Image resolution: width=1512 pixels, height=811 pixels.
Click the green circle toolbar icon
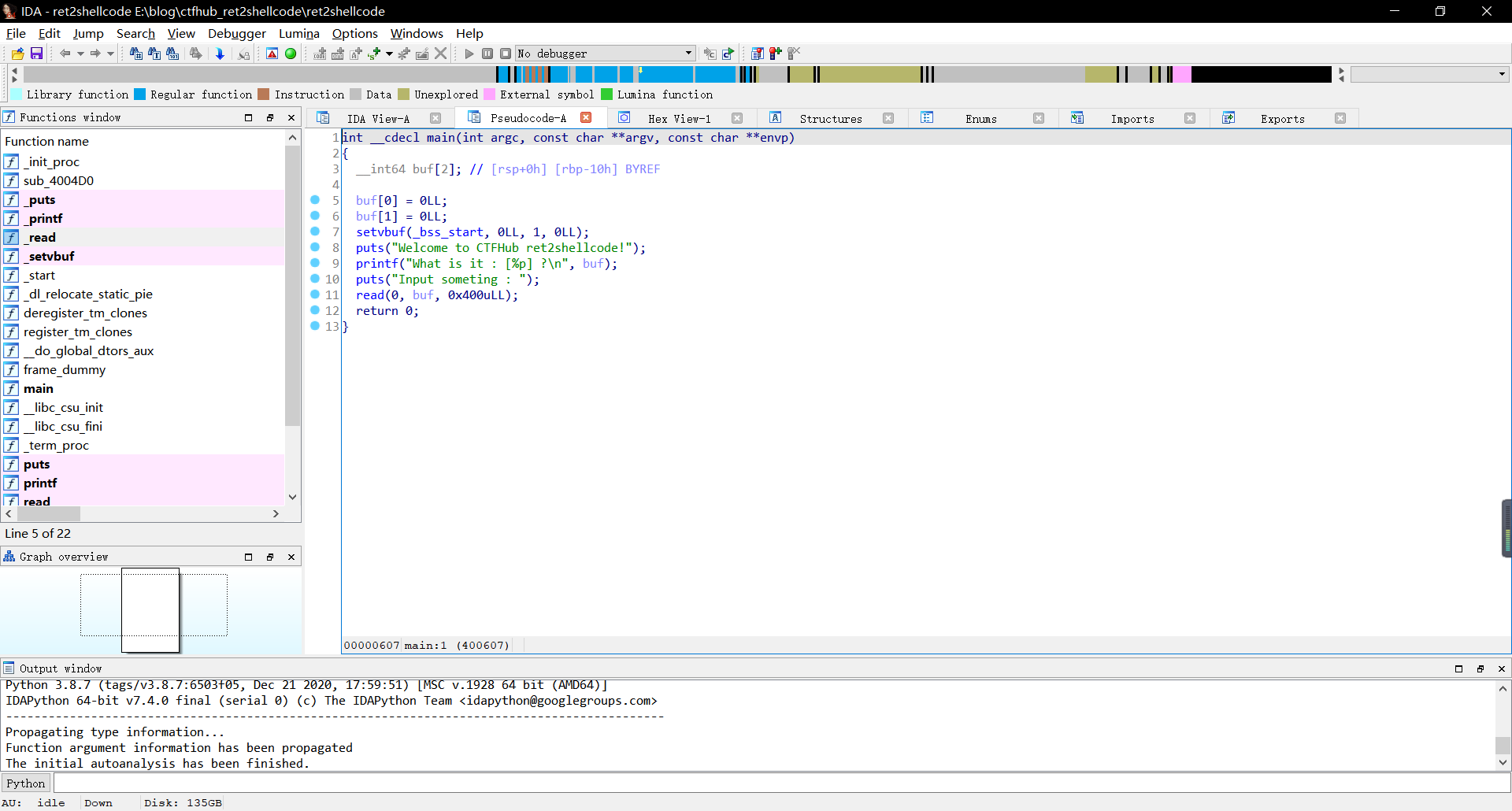[291, 54]
